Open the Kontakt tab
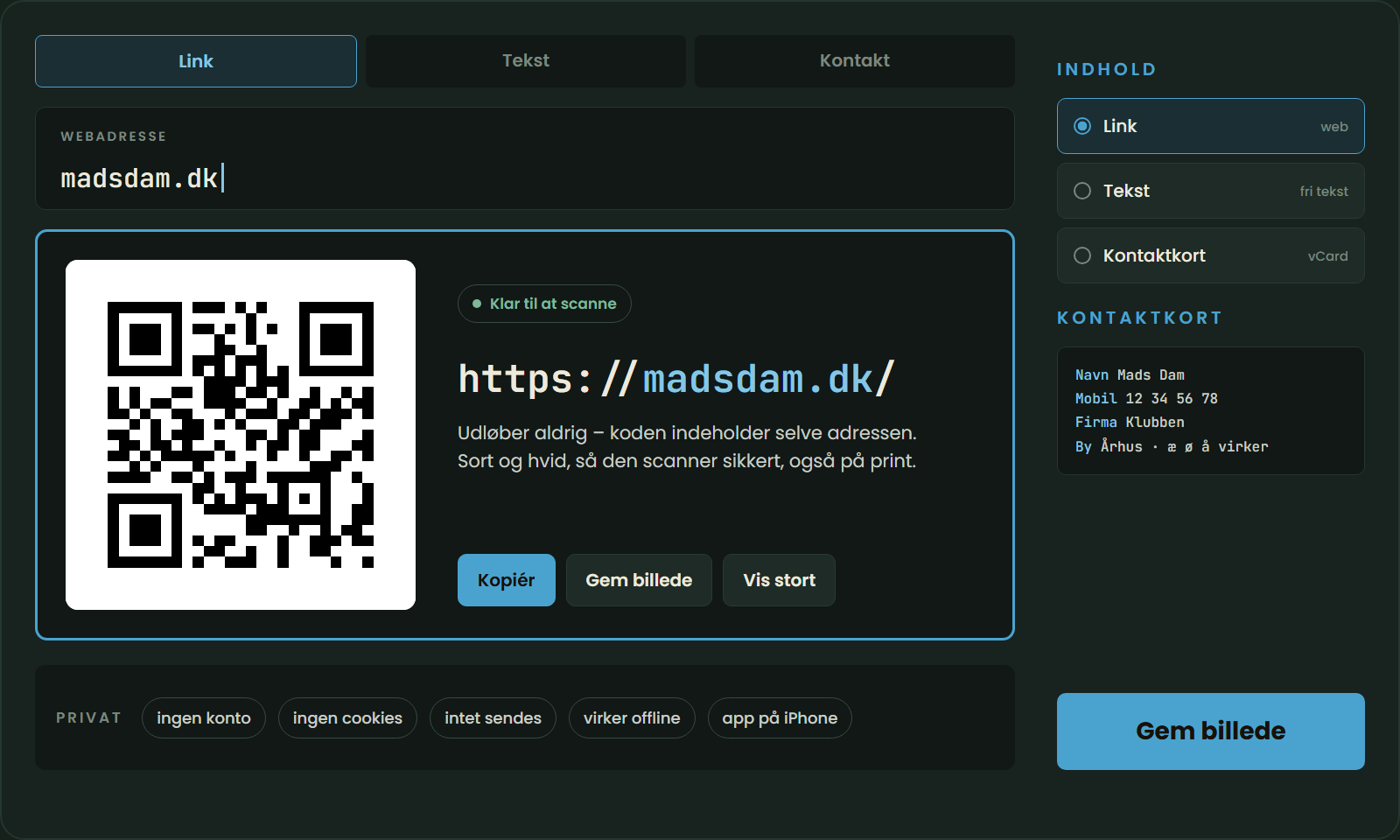This screenshot has height=840, width=1400. (x=855, y=61)
